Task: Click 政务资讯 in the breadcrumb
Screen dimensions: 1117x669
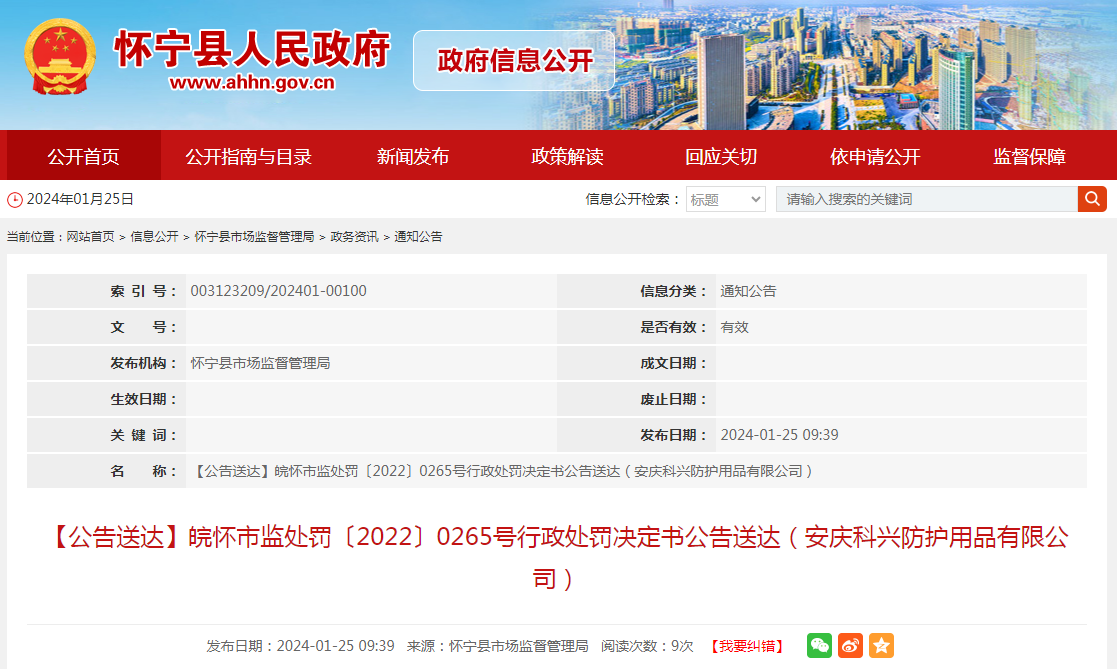Action: (x=354, y=237)
